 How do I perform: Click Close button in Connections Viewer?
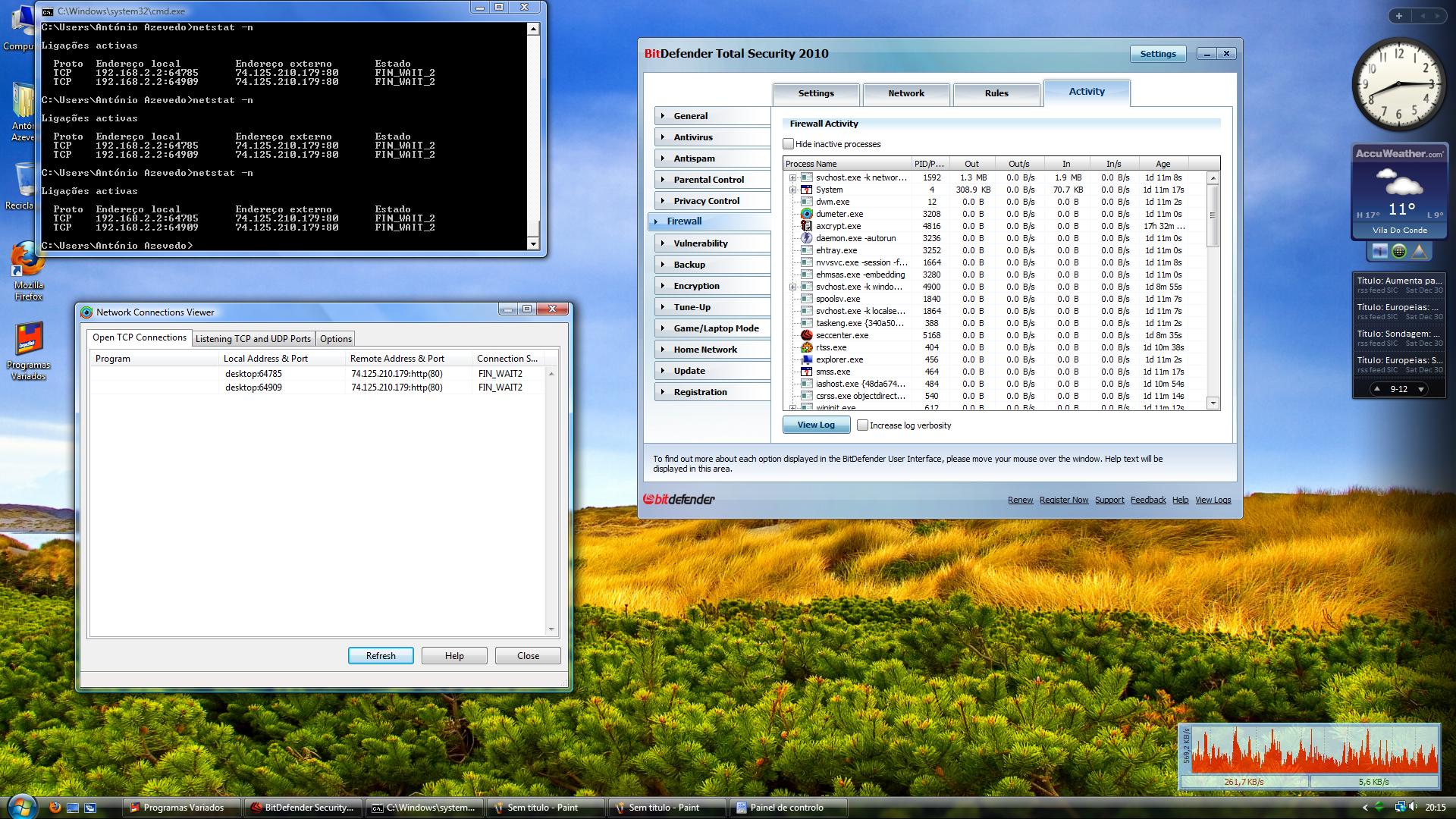pyautogui.click(x=528, y=656)
